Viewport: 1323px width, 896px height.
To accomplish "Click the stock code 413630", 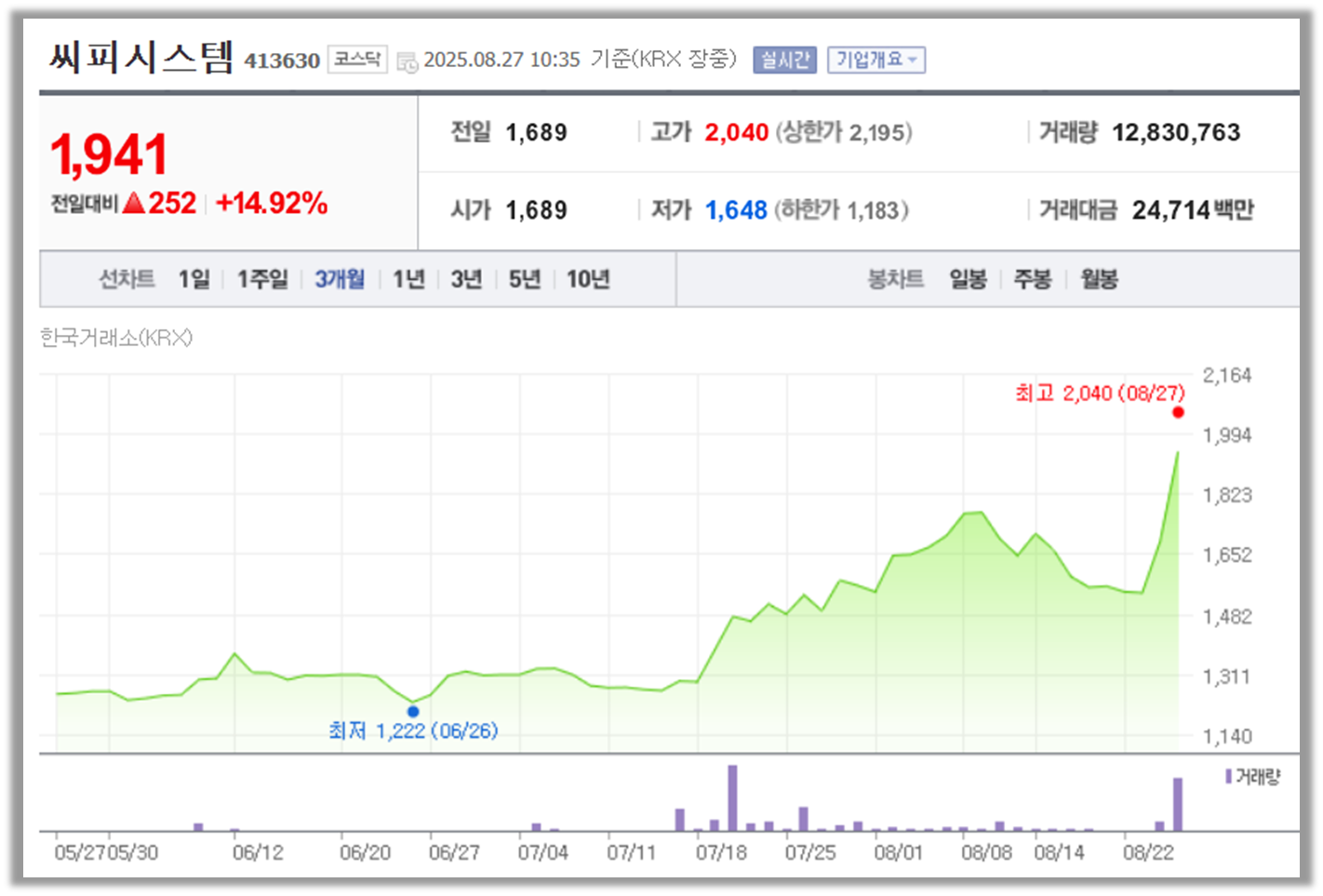I will [x=282, y=61].
